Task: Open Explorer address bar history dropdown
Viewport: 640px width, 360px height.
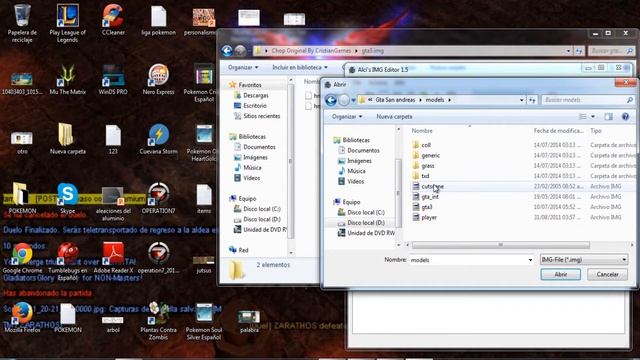Action: 568,51
